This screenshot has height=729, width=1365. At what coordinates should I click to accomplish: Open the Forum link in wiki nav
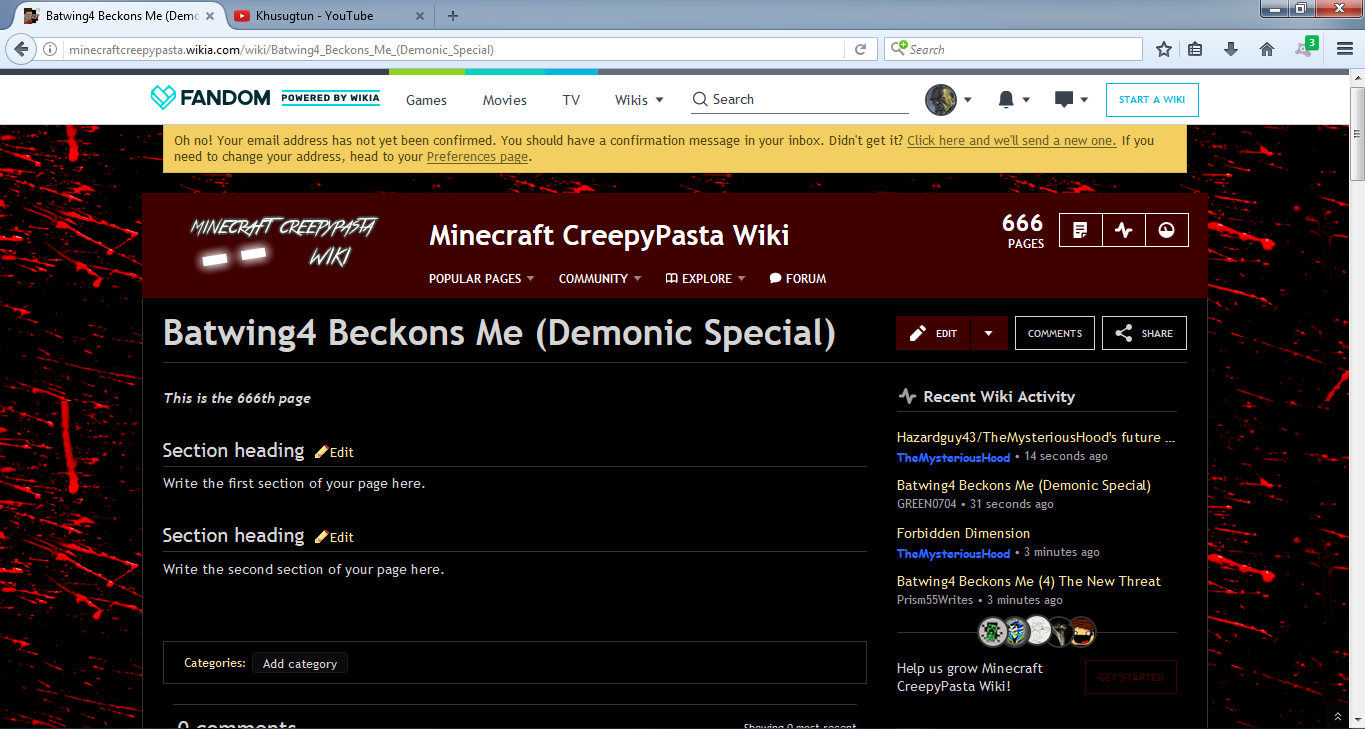(798, 279)
